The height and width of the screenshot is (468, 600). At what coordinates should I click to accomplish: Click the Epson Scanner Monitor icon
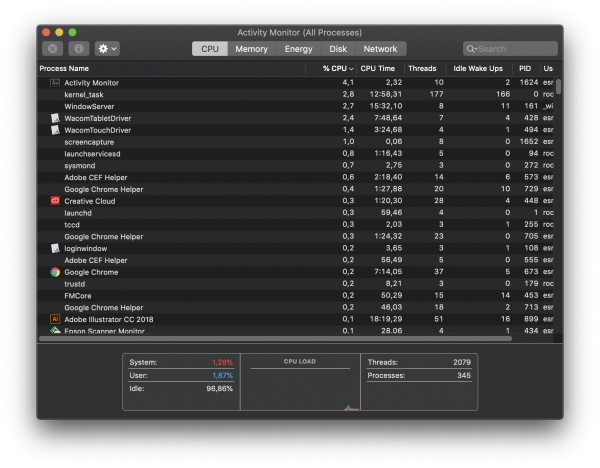55,330
